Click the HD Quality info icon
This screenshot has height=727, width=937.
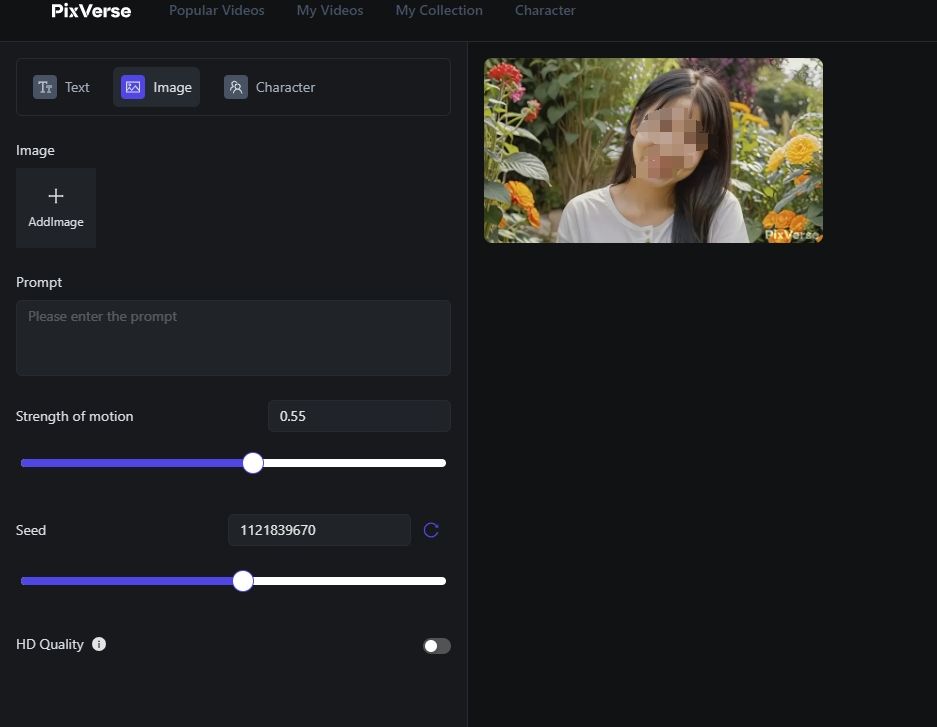tap(98, 644)
